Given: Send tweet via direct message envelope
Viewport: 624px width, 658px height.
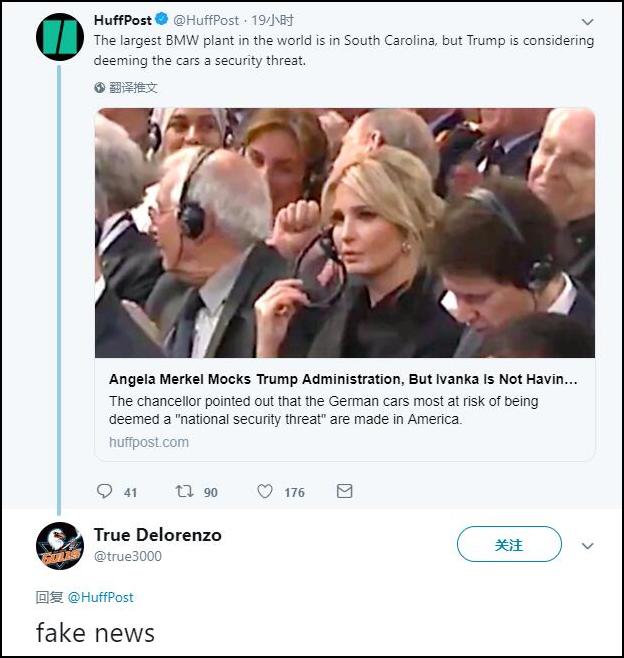Looking at the screenshot, I should [x=344, y=491].
